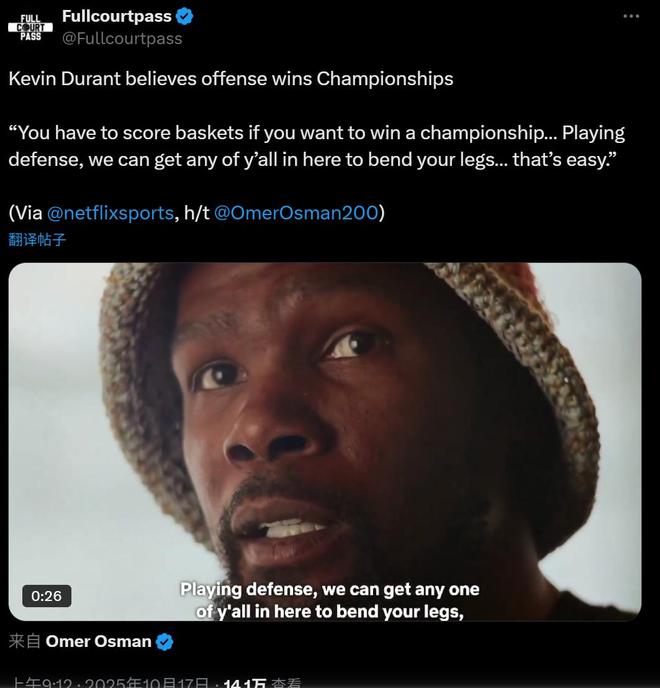Image resolution: width=660 pixels, height=688 pixels.
Task: Click the 2025年10月17日 post date
Action: [147, 683]
